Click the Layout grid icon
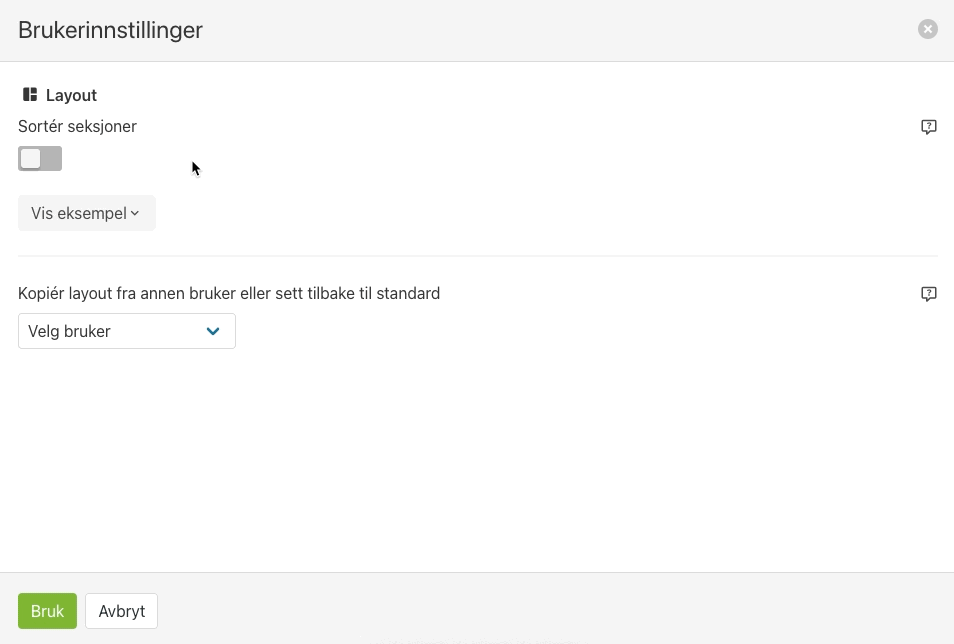This screenshot has height=644, width=954. [x=30, y=94]
